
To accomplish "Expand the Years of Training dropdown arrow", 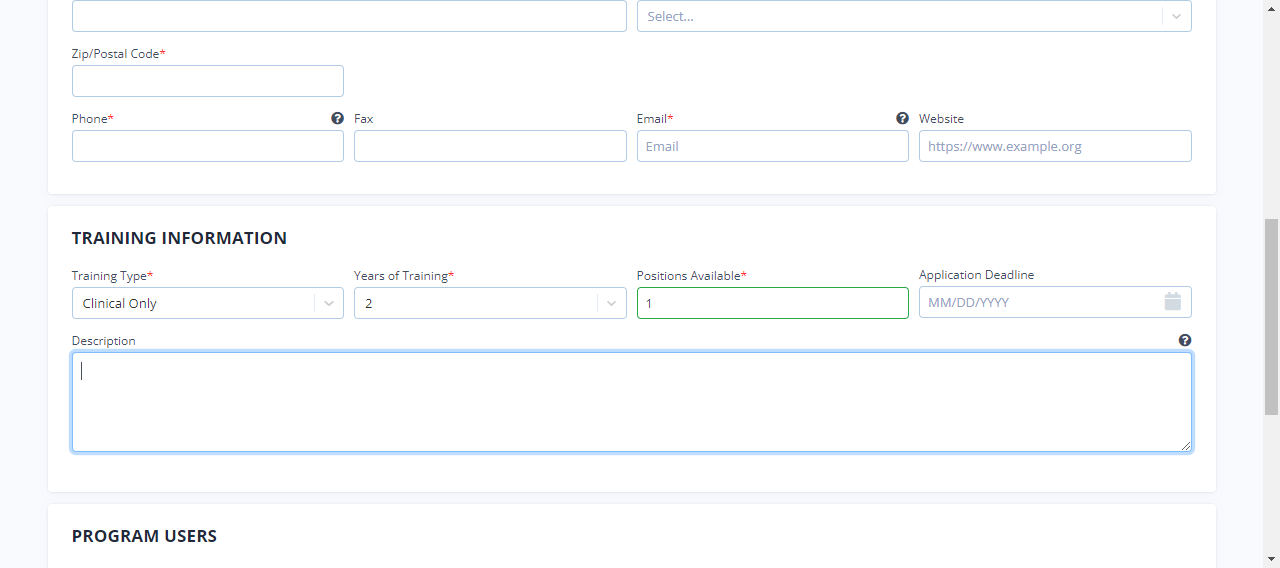I will (x=611, y=303).
